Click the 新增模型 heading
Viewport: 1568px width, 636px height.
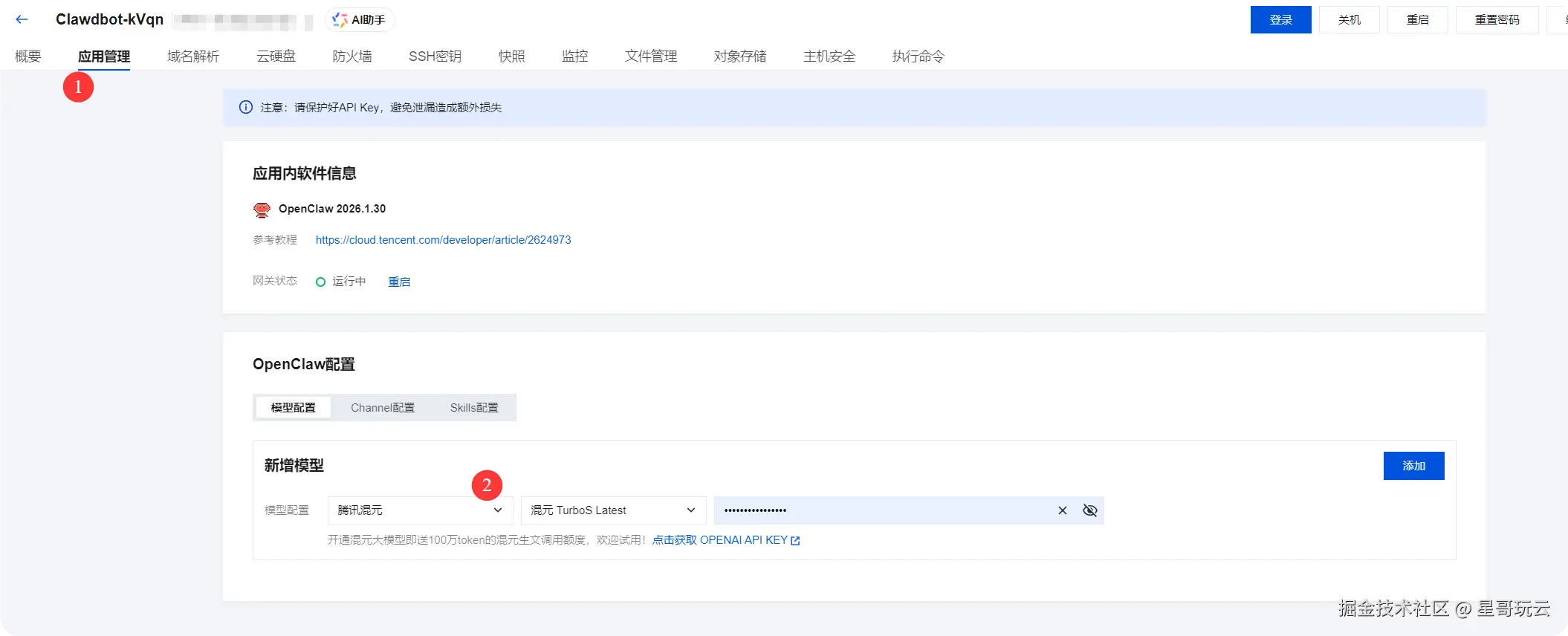click(294, 465)
